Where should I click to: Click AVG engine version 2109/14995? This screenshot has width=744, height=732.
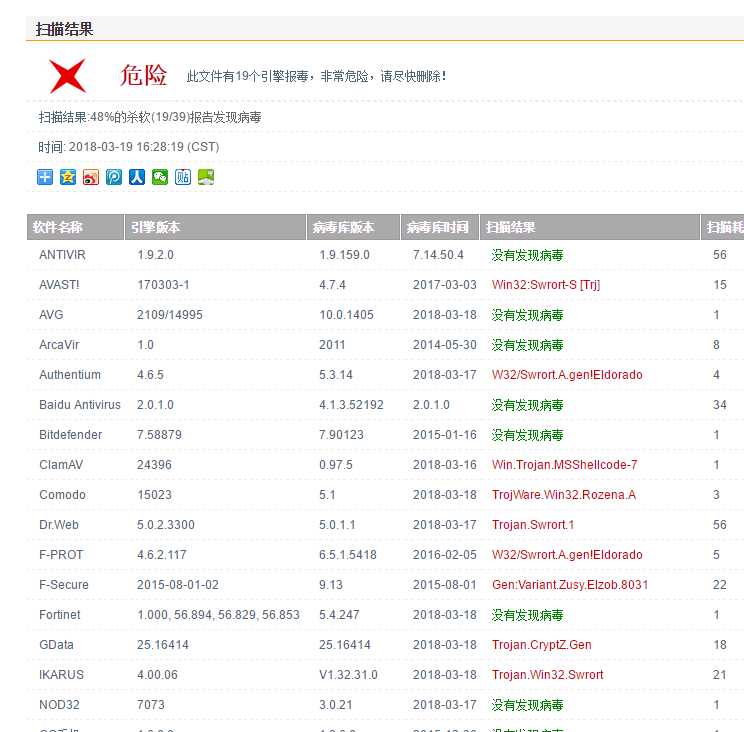coord(170,315)
